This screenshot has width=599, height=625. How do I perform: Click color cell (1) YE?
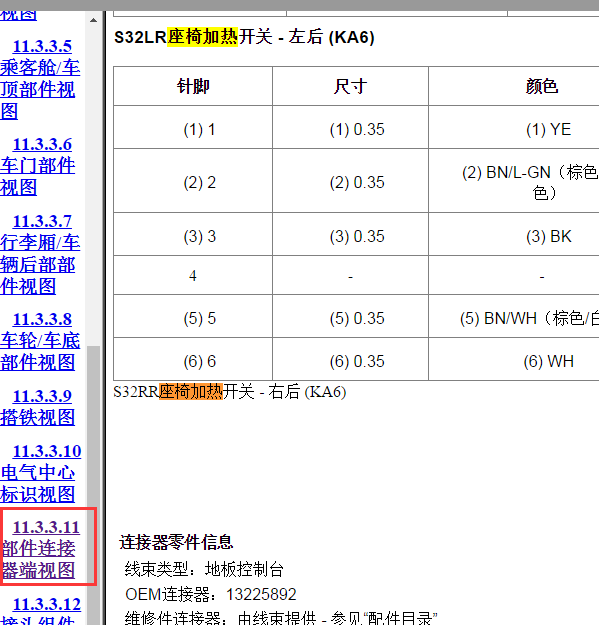(514, 128)
